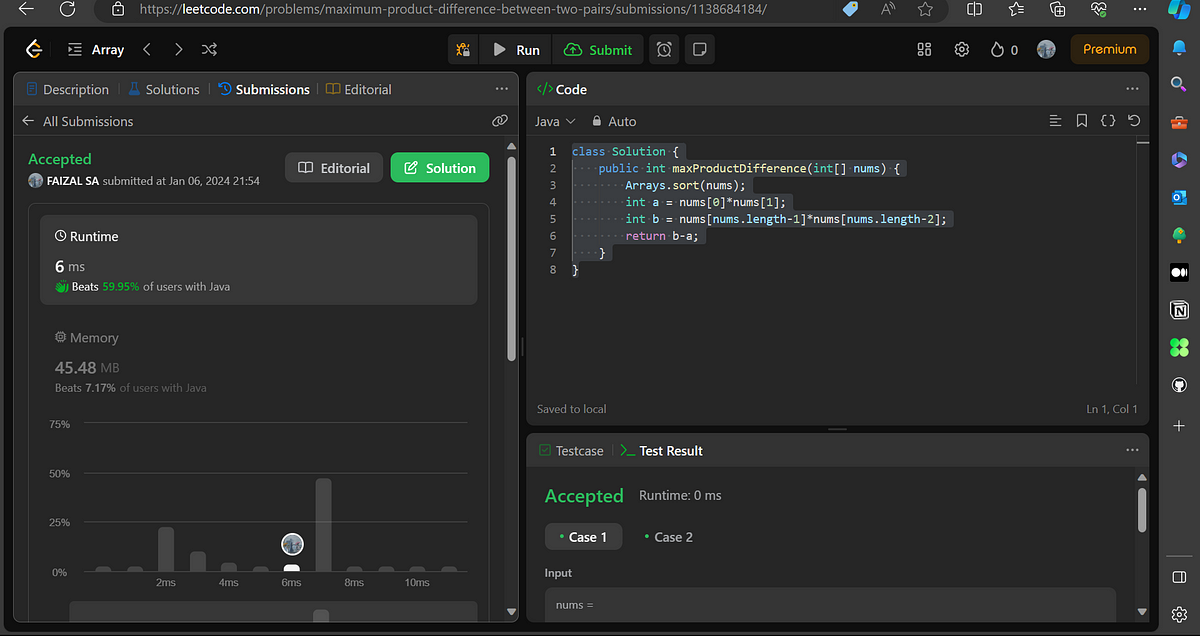Click the green clover sidebar icon

(x=1179, y=347)
